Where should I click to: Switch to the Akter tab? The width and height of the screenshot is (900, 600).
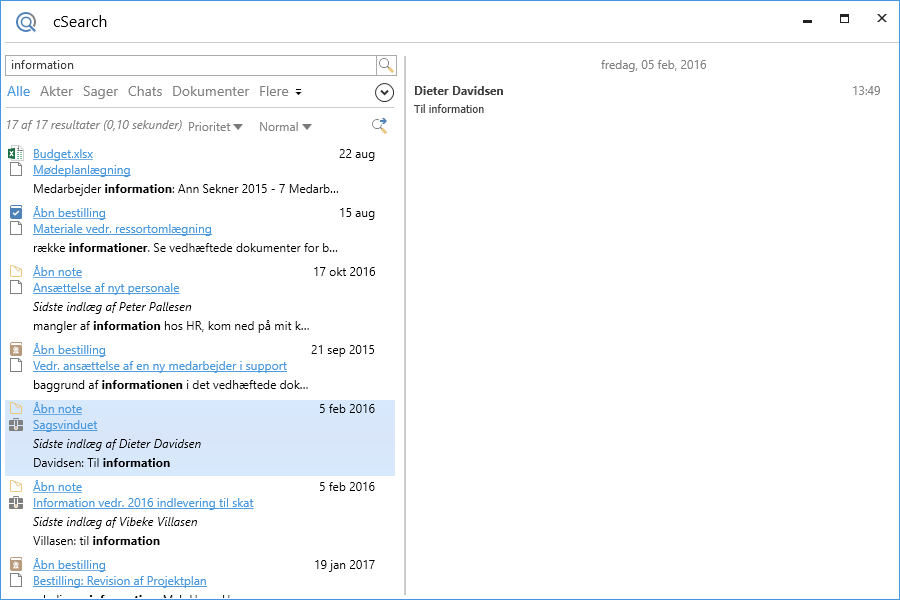[x=56, y=92]
